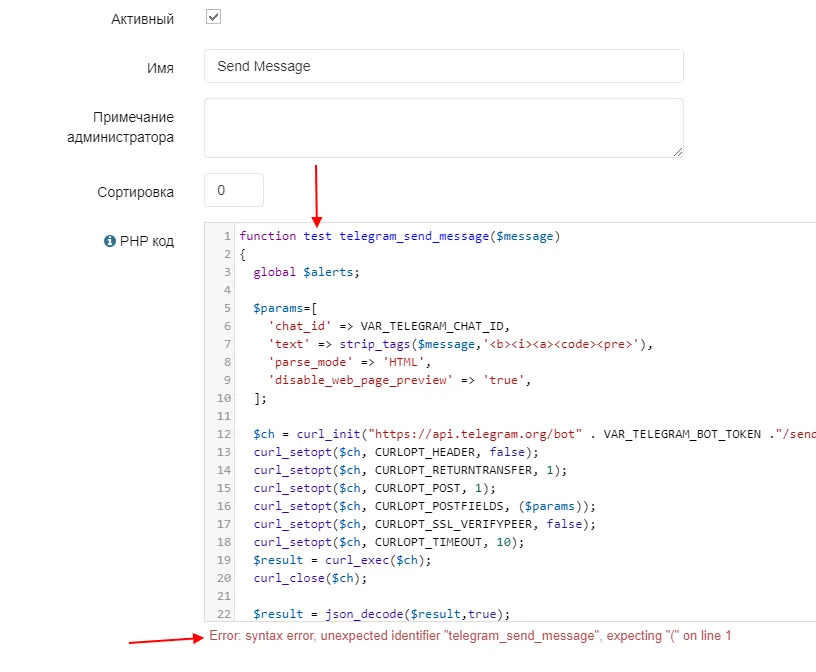The image size is (816, 672).
Task: Place cursor on global $alerts line
Action: (306, 272)
